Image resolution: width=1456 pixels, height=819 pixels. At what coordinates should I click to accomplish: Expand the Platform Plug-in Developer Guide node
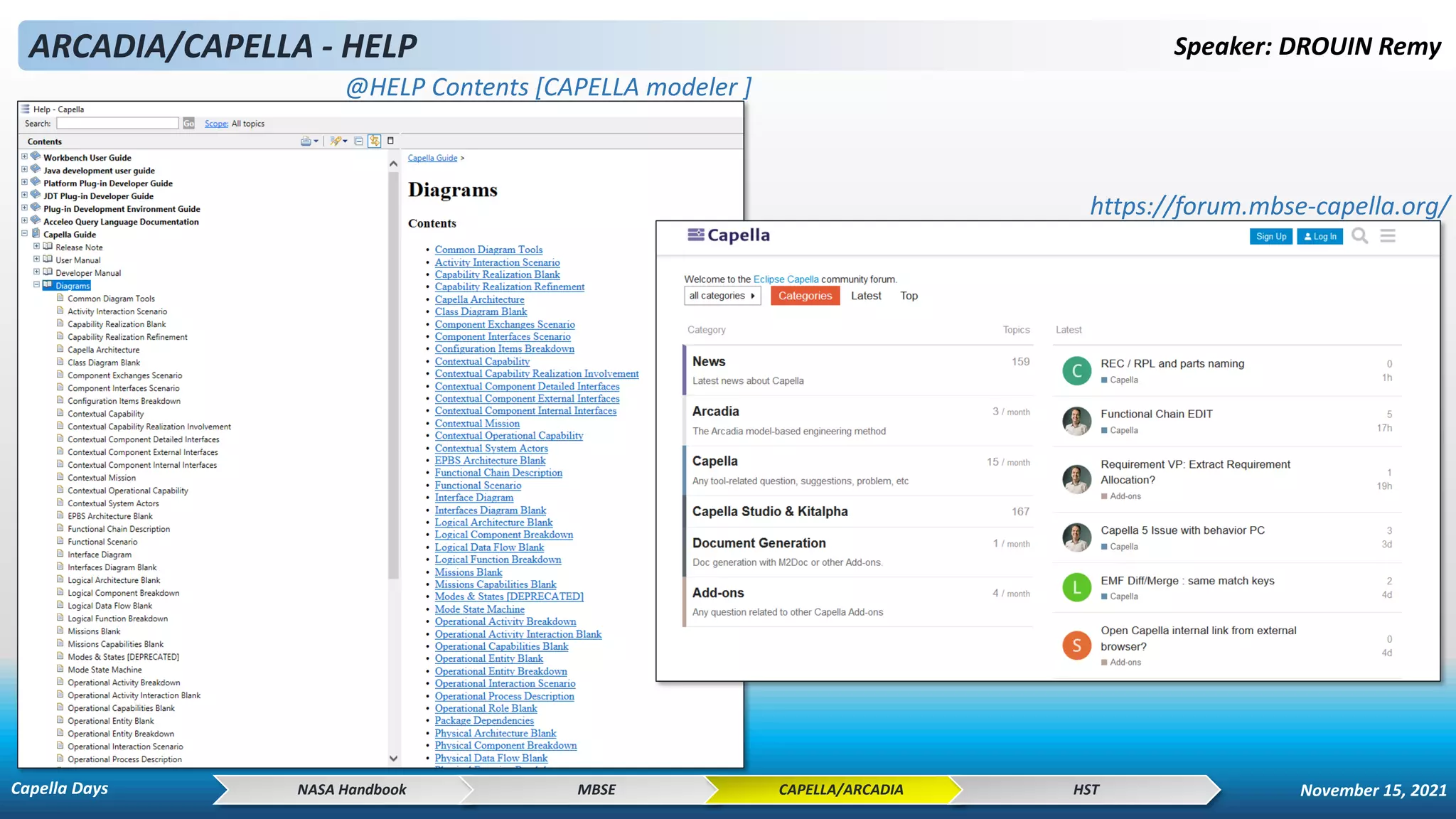[x=24, y=182]
